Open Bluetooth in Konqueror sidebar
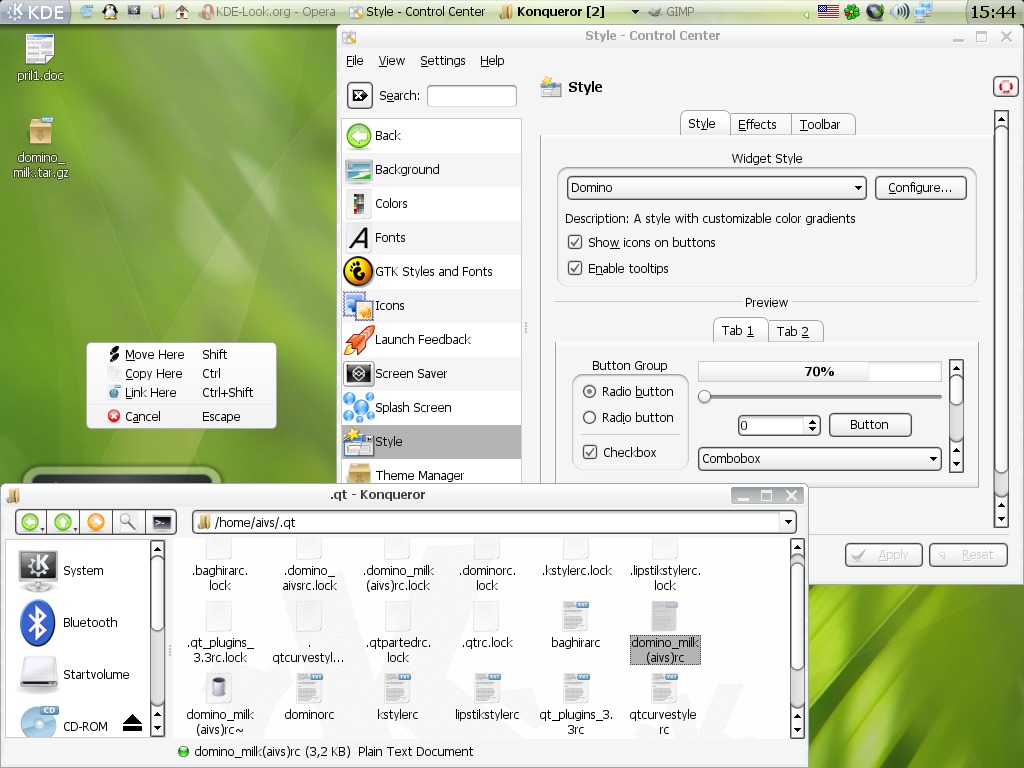The width and height of the screenshot is (1024, 768). 68,622
